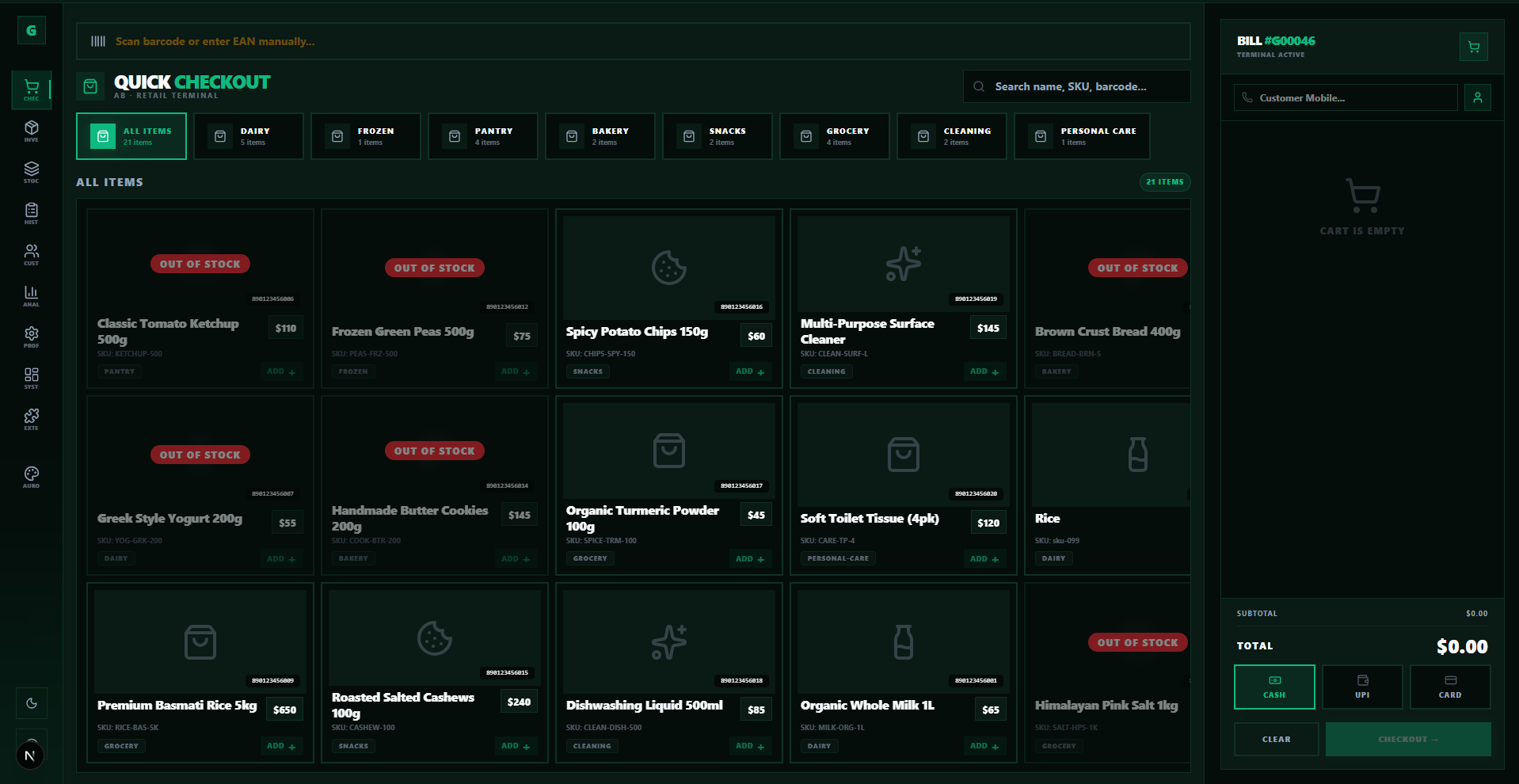Click the Checkout button
The height and width of the screenshot is (784, 1519).
(1408, 739)
